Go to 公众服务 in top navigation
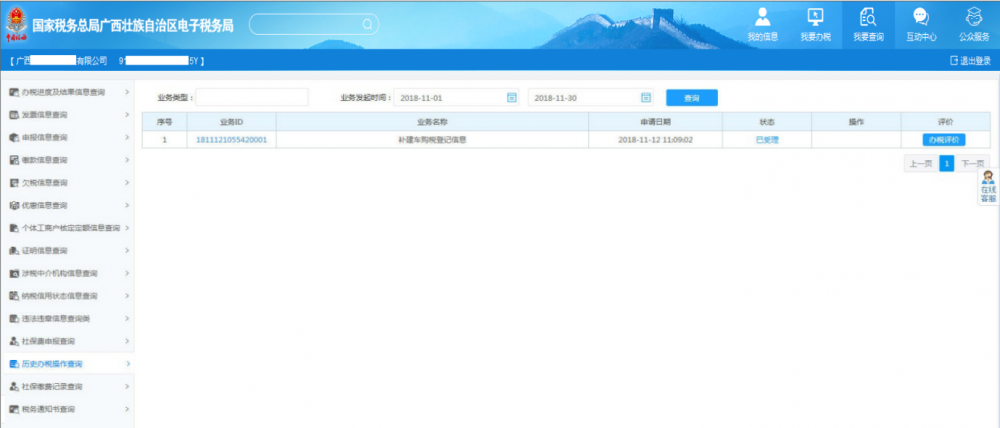The height and width of the screenshot is (428, 1000). [973, 23]
